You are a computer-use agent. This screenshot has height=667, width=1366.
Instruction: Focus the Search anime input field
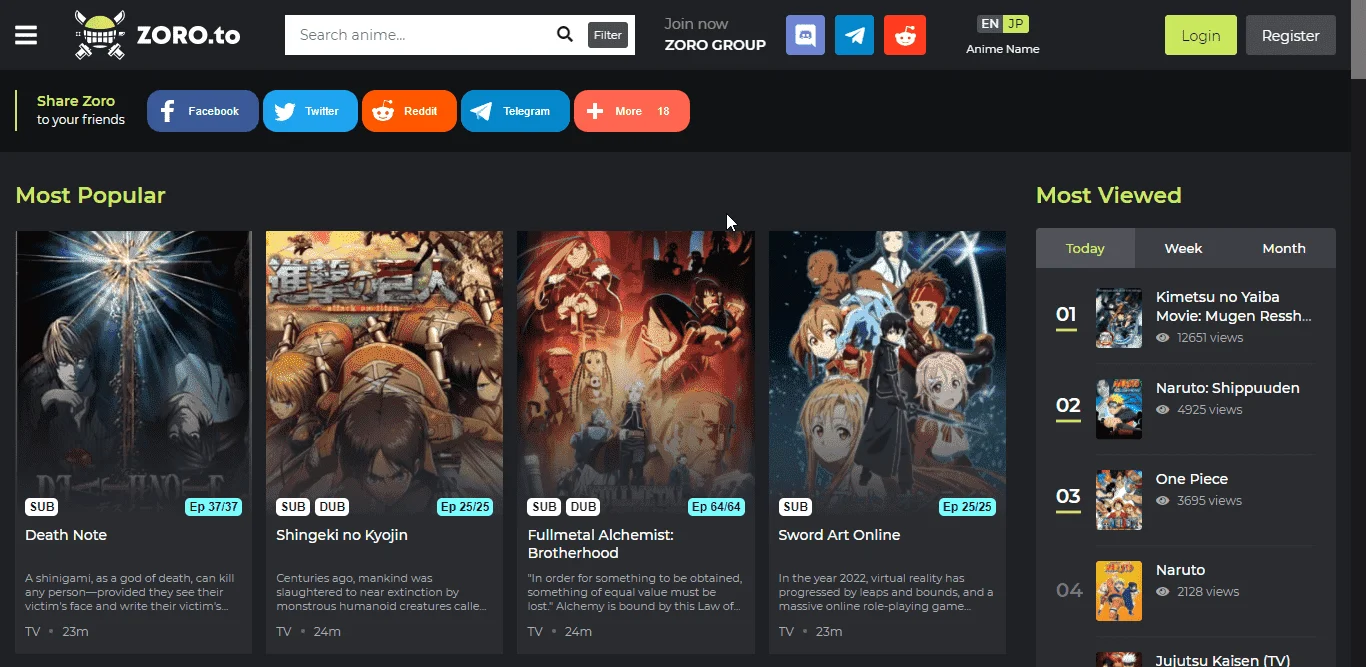click(x=420, y=35)
